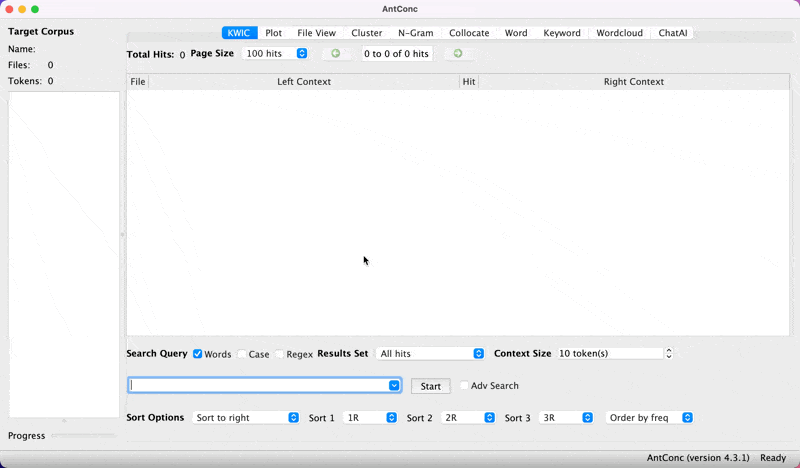Open the Page Size dropdown
This screenshot has width=800, height=468.
275,54
